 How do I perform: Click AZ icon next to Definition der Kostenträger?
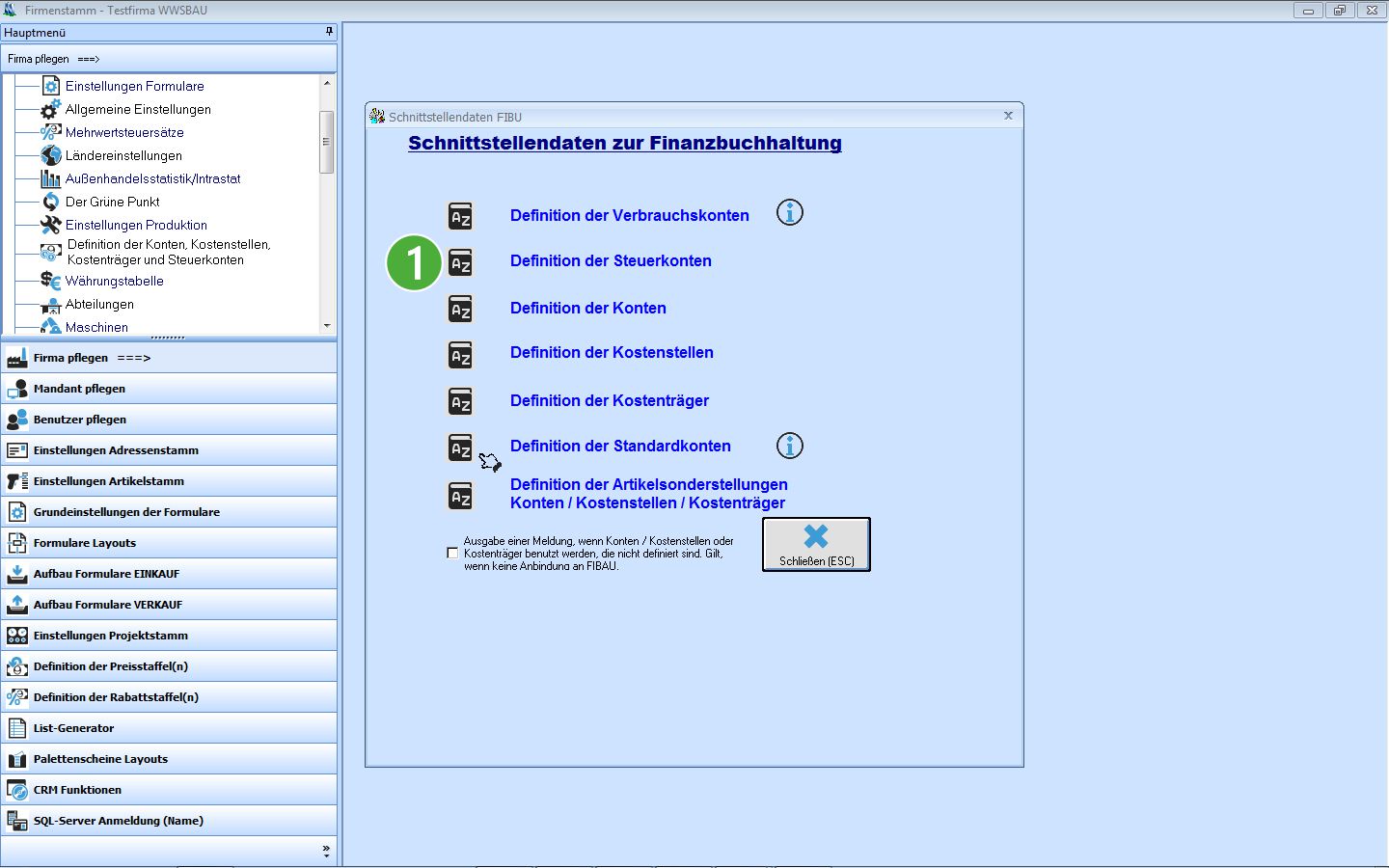461,401
